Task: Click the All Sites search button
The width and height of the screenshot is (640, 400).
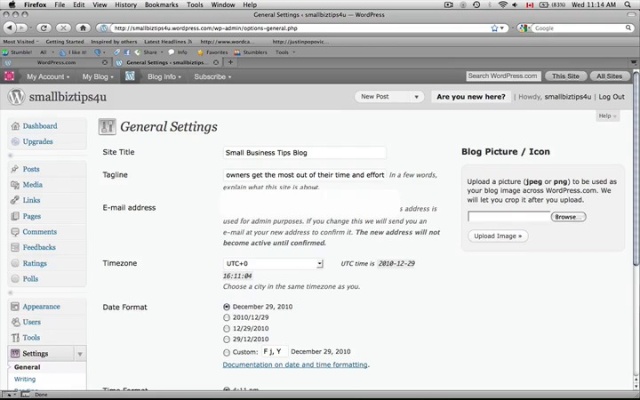Action: [x=609, y=76]
